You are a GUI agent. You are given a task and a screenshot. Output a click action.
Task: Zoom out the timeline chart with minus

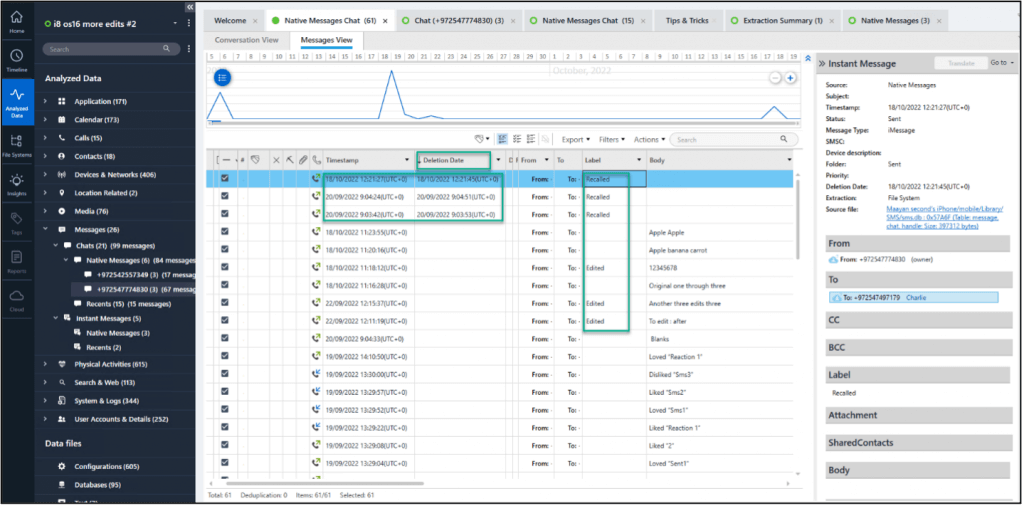[775, 78]
